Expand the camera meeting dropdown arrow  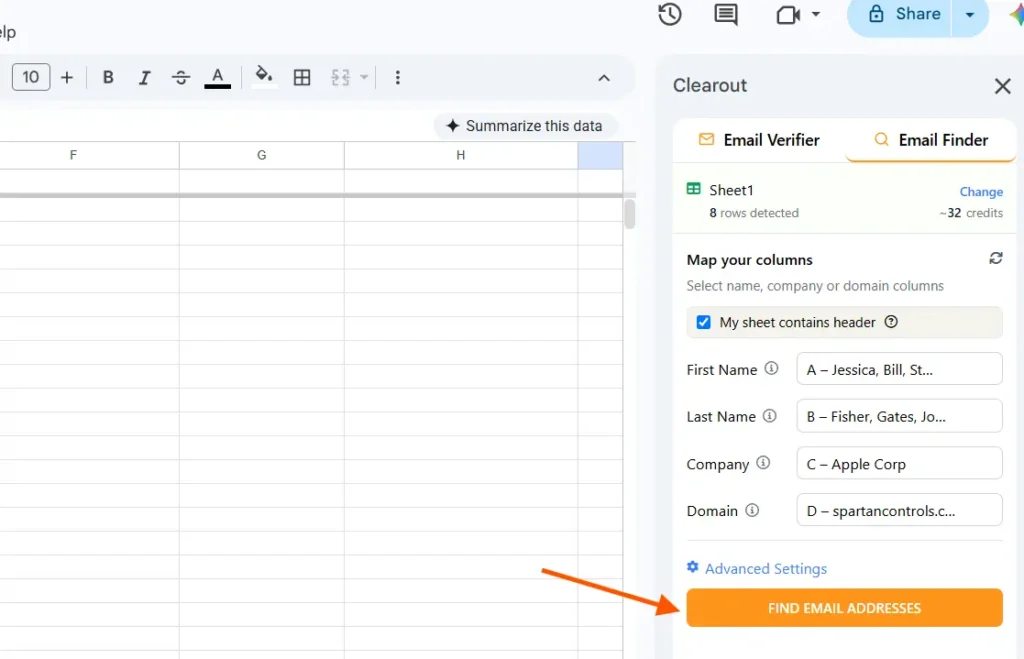[816, 14]
